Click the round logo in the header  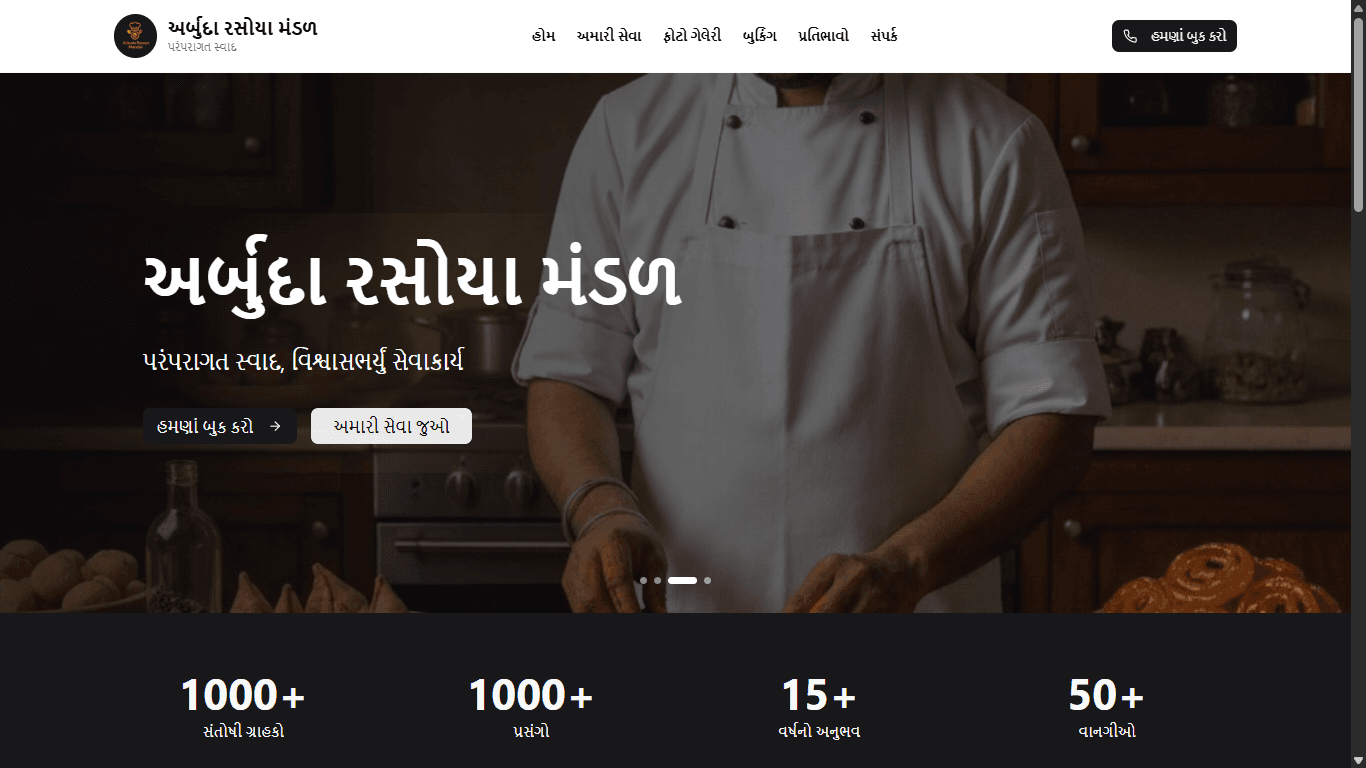(x=135, y=36)
